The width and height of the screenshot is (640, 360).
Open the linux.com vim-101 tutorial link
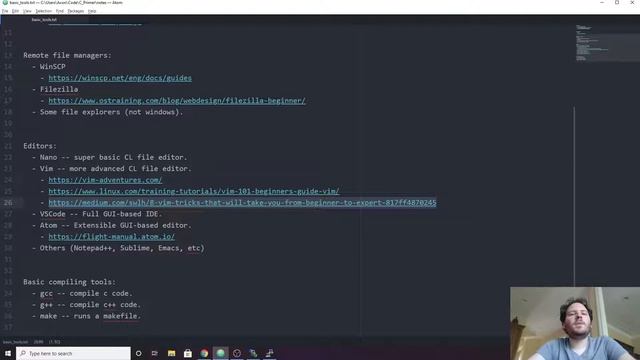point(194,191)
